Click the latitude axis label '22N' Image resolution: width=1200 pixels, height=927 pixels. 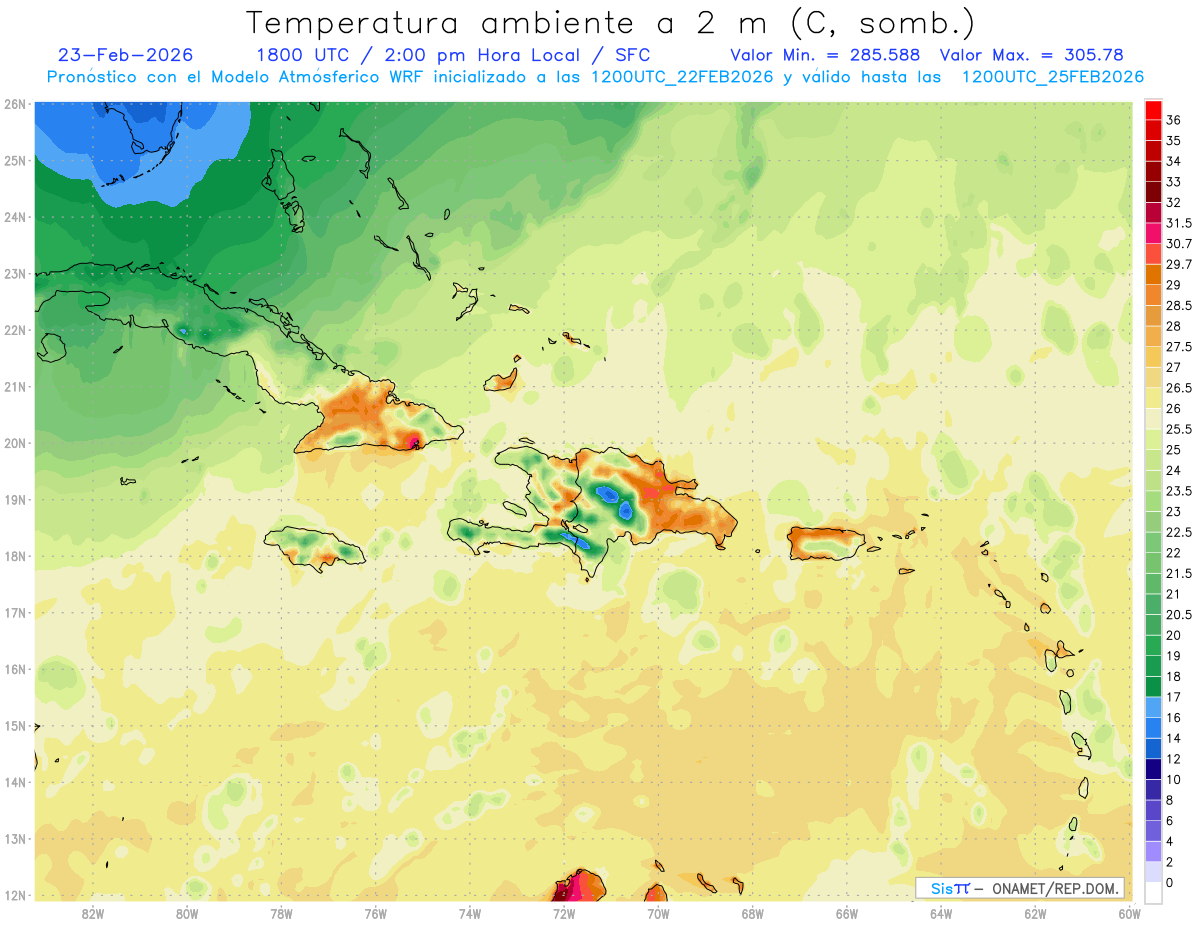[15, 330]
